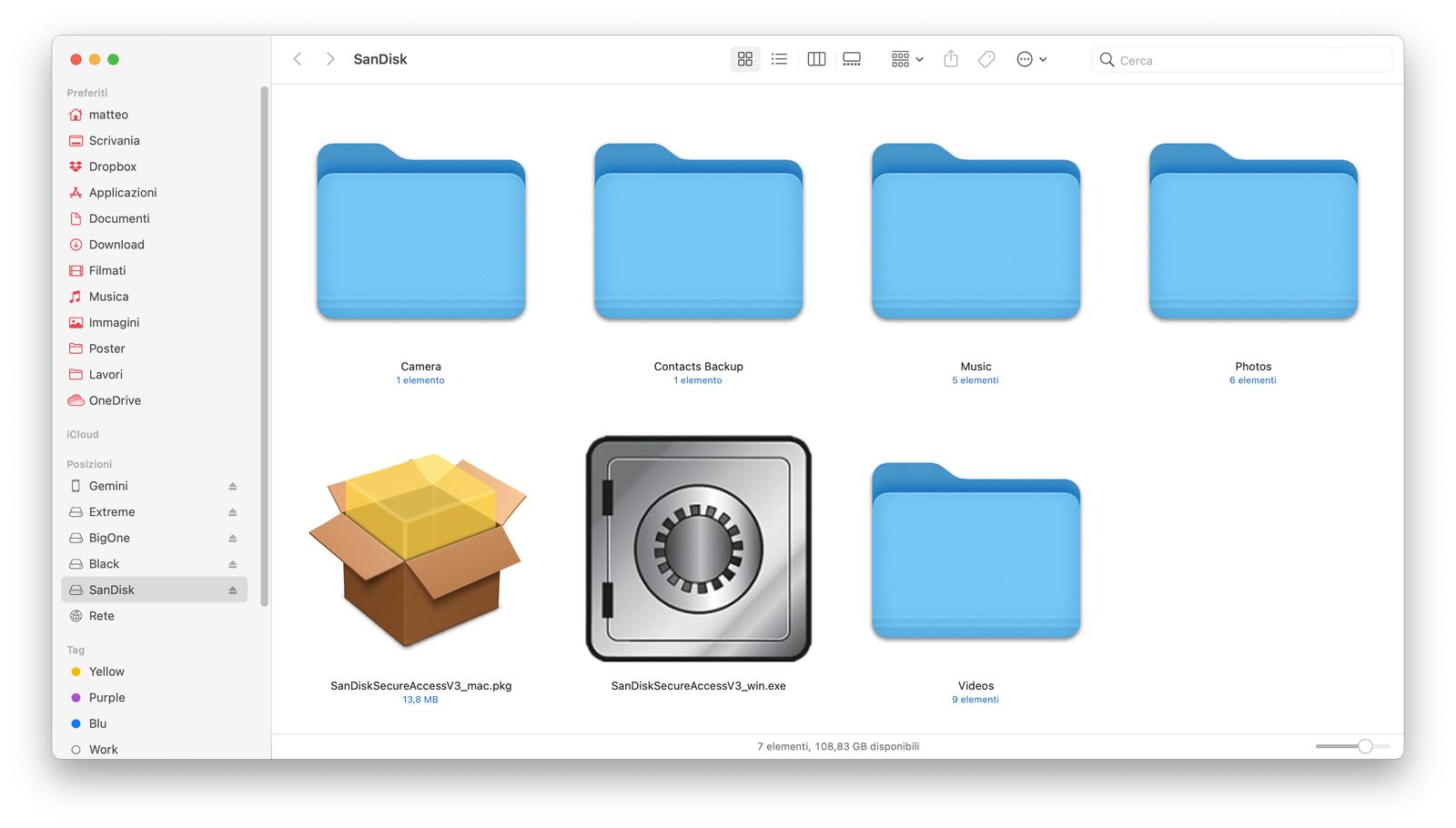Image resolution: width=1456 pixels, height=828 pixels.
Task: Open the group-by items dropdown
Action: [x=907, y=59]
